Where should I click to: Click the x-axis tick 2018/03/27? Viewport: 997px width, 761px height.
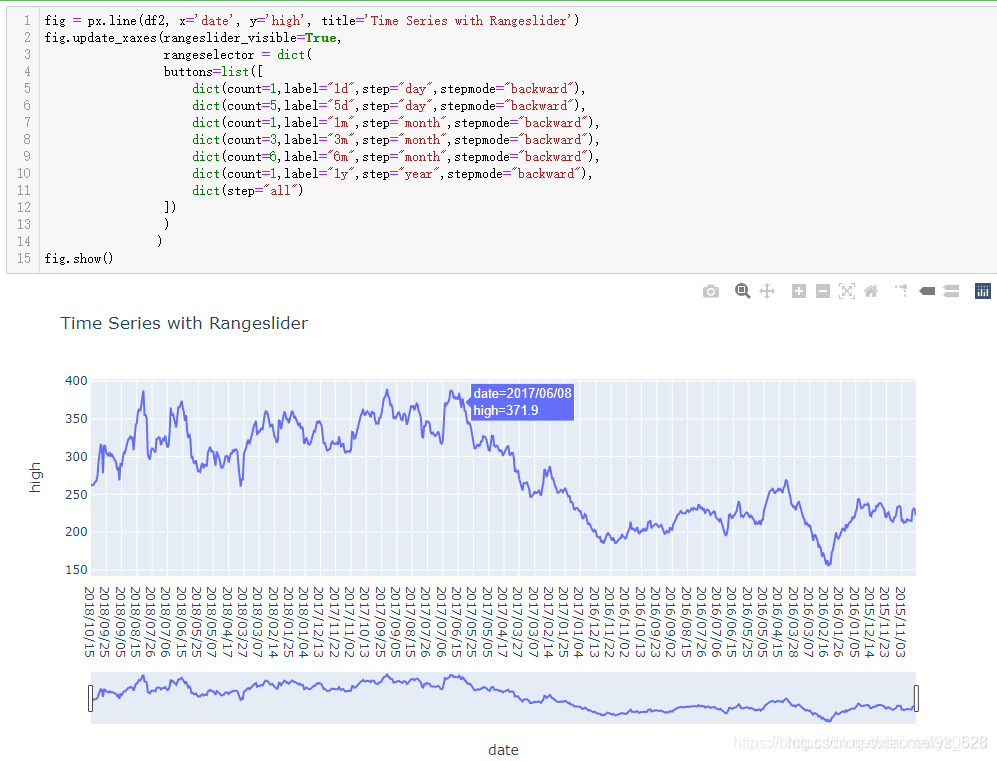tap(242, 622)
